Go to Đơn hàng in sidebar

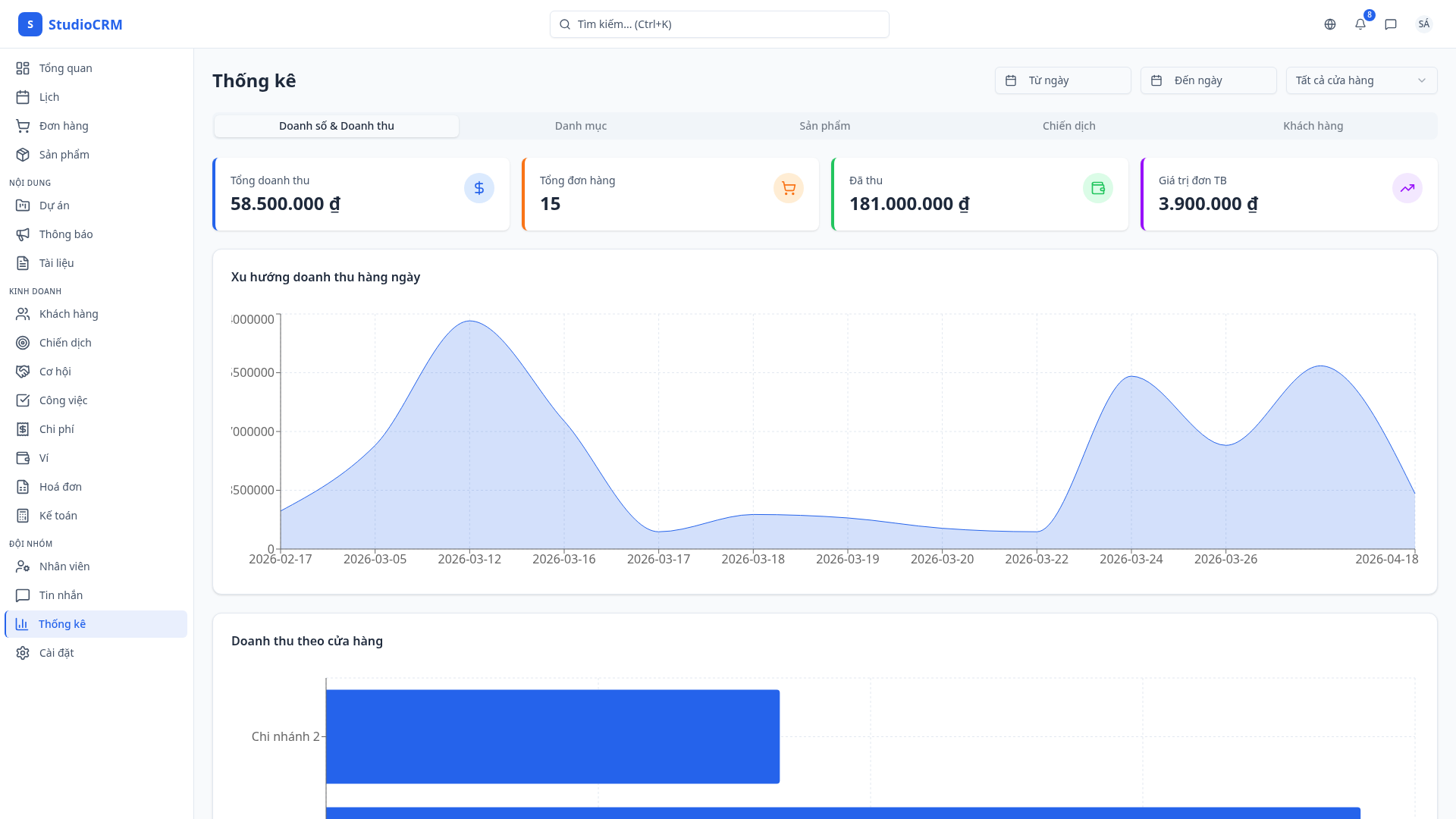64,126
